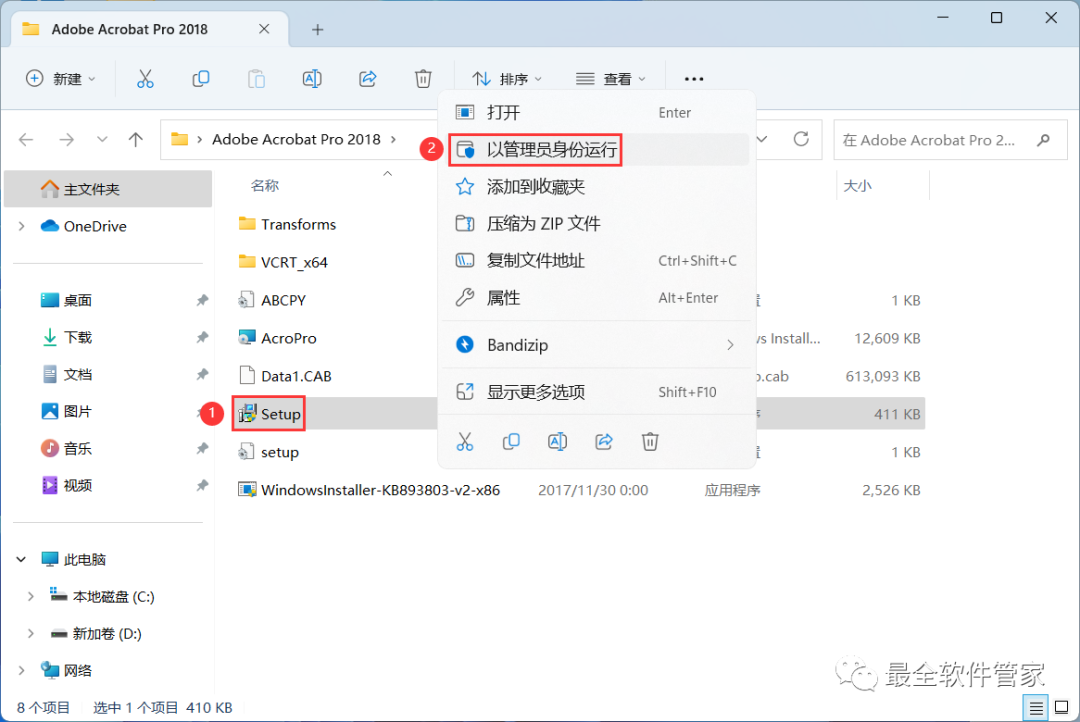Select Home (主文件夹) in the sidebar
Image resolution: width=1080 pixels, height=722 pixels.
(x=108, y=189)
